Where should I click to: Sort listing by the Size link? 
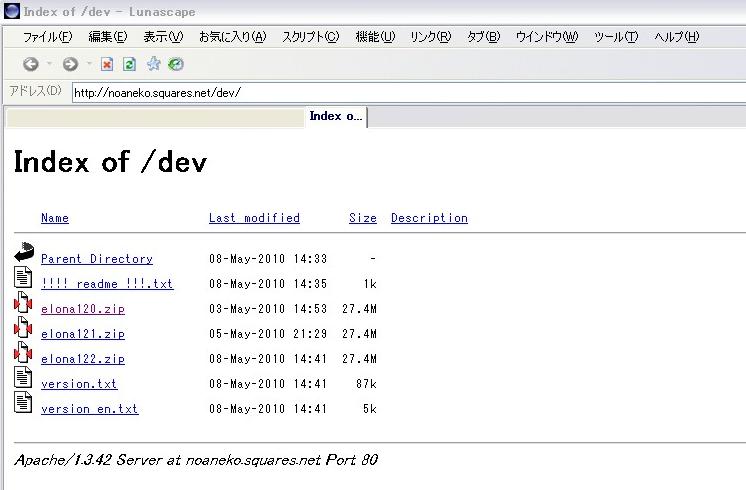(x=363, y=218)
